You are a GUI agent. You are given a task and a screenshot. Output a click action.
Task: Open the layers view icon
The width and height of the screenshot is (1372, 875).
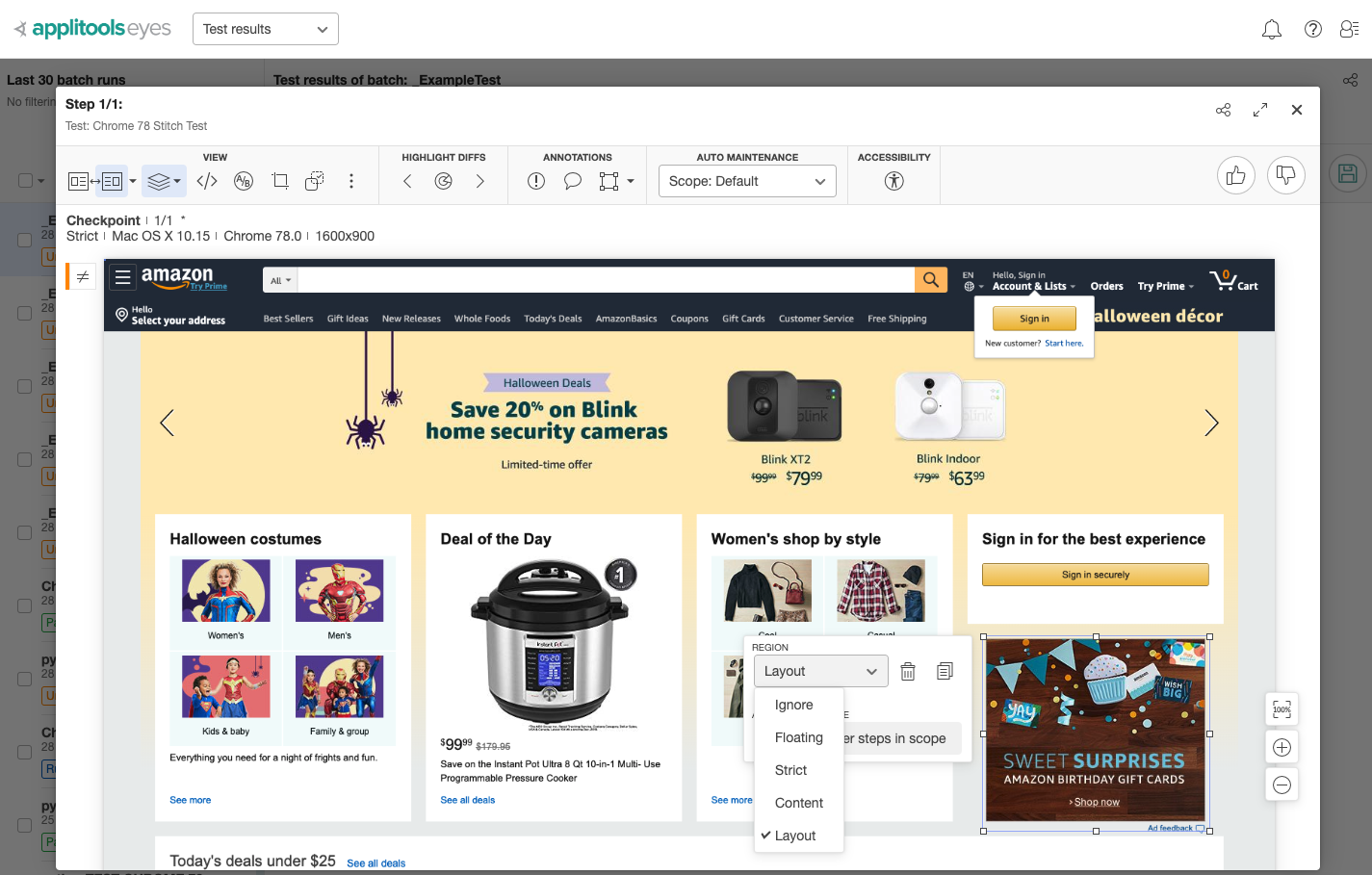click(159, 181)
